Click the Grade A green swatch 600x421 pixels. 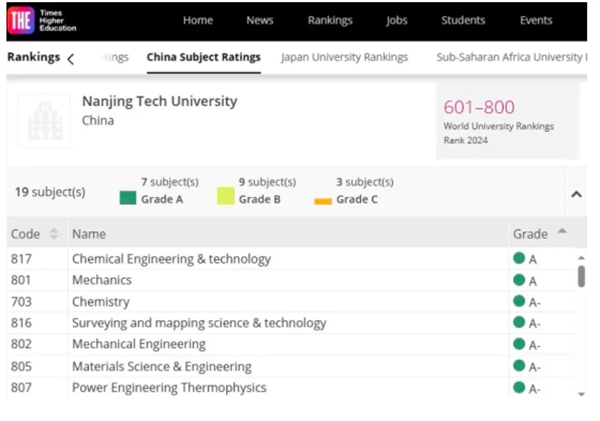point(128,198)
